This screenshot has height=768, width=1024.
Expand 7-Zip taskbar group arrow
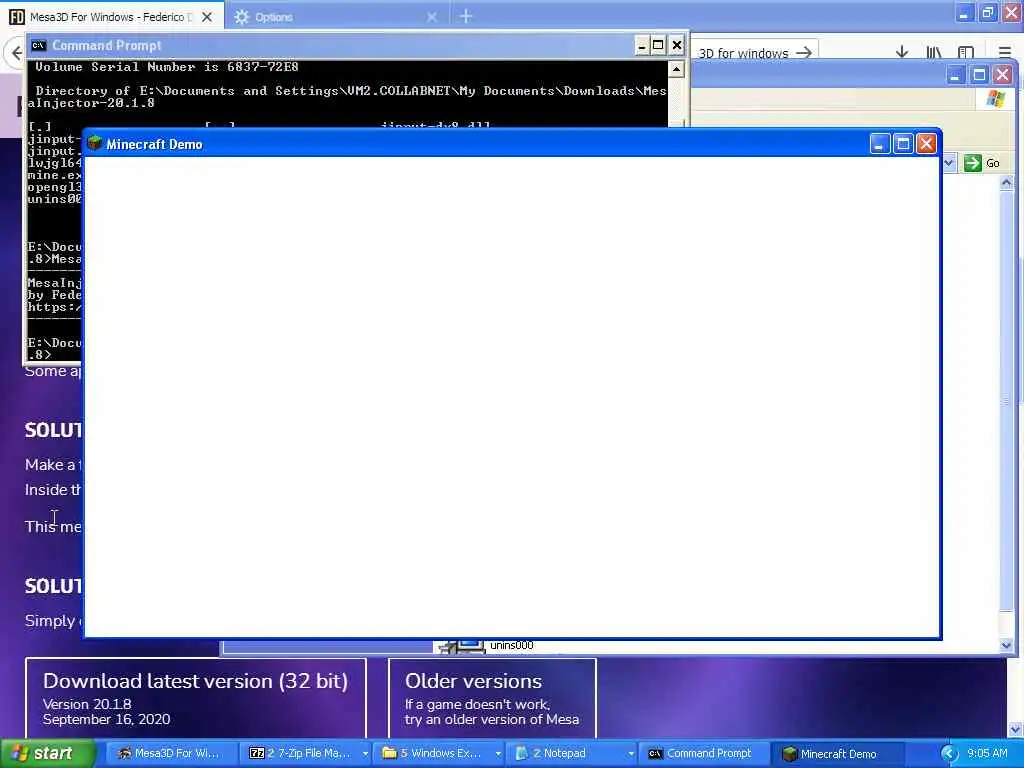pos(364,754)
